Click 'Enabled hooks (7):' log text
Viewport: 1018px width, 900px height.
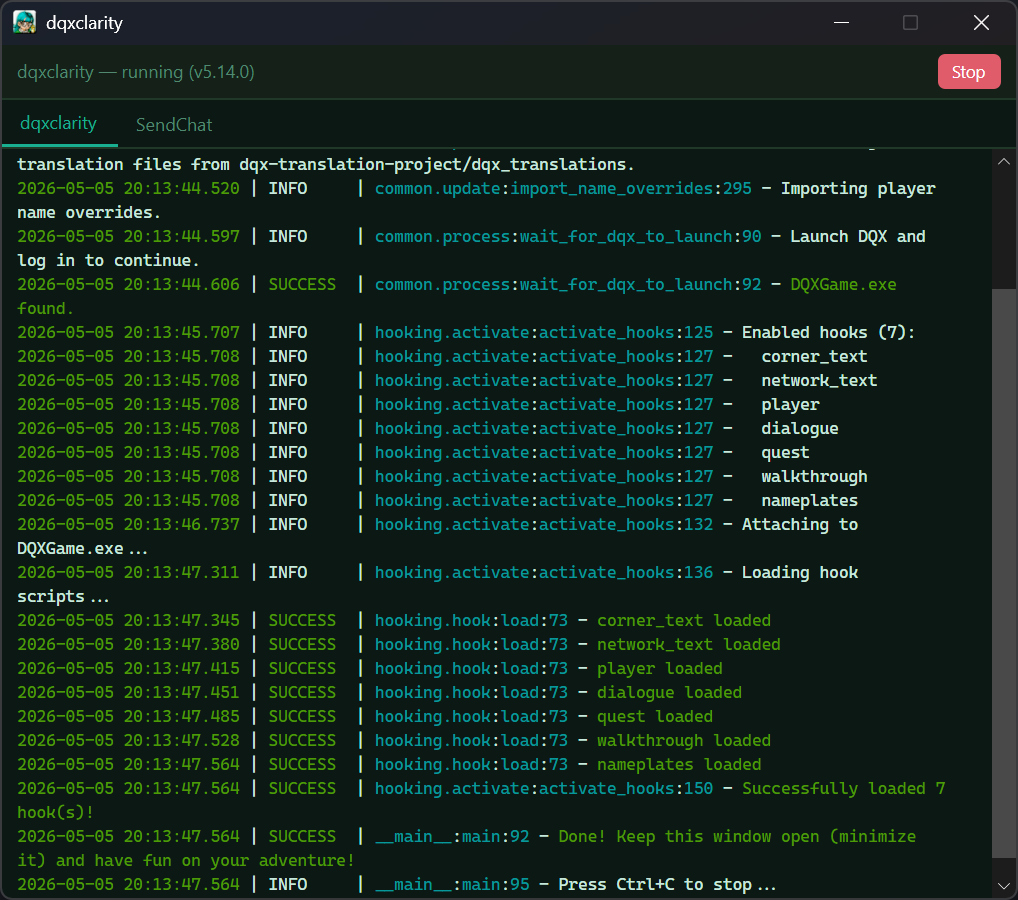(828, 332)
